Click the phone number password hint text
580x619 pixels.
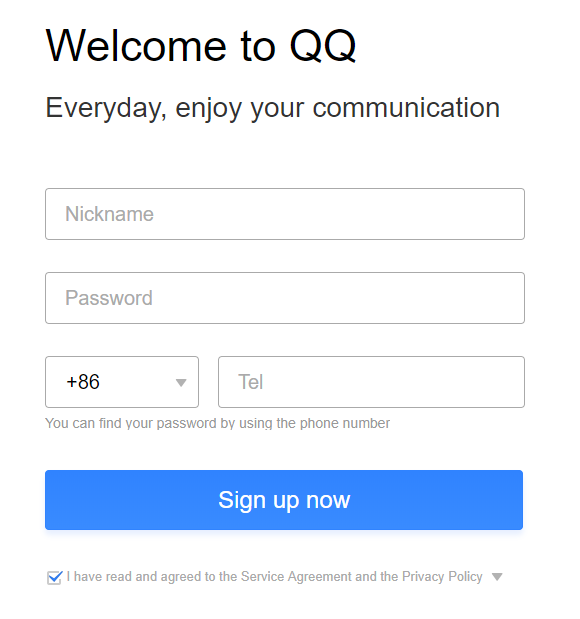[218, 423]
